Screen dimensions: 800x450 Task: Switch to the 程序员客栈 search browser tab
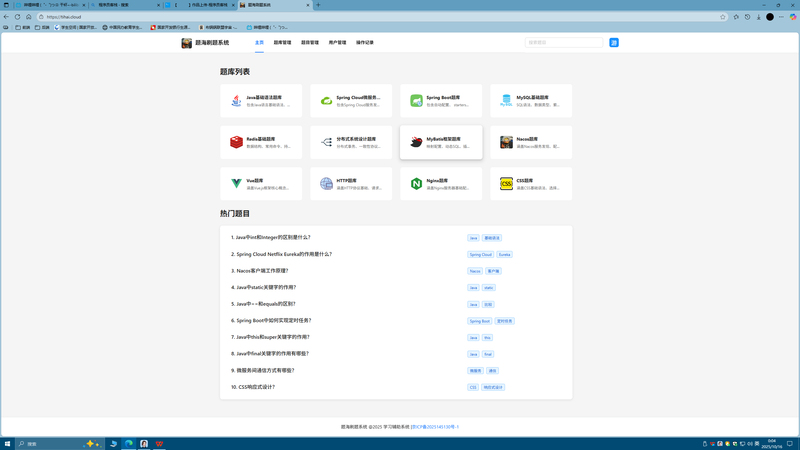tap(124, 5)
